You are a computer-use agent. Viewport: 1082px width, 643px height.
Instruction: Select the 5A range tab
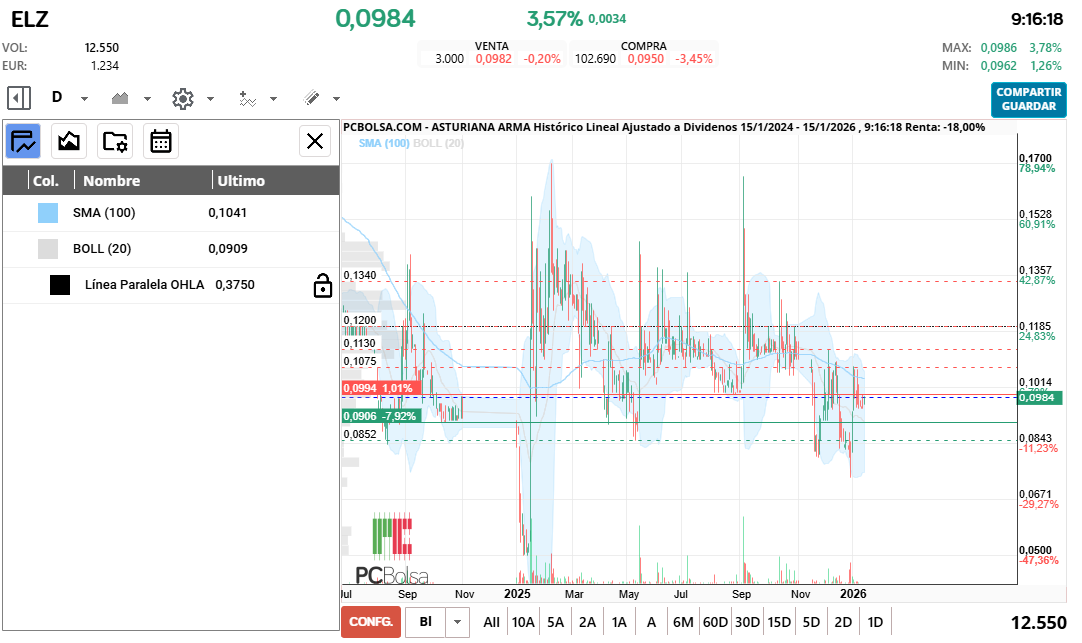(555, 622)
